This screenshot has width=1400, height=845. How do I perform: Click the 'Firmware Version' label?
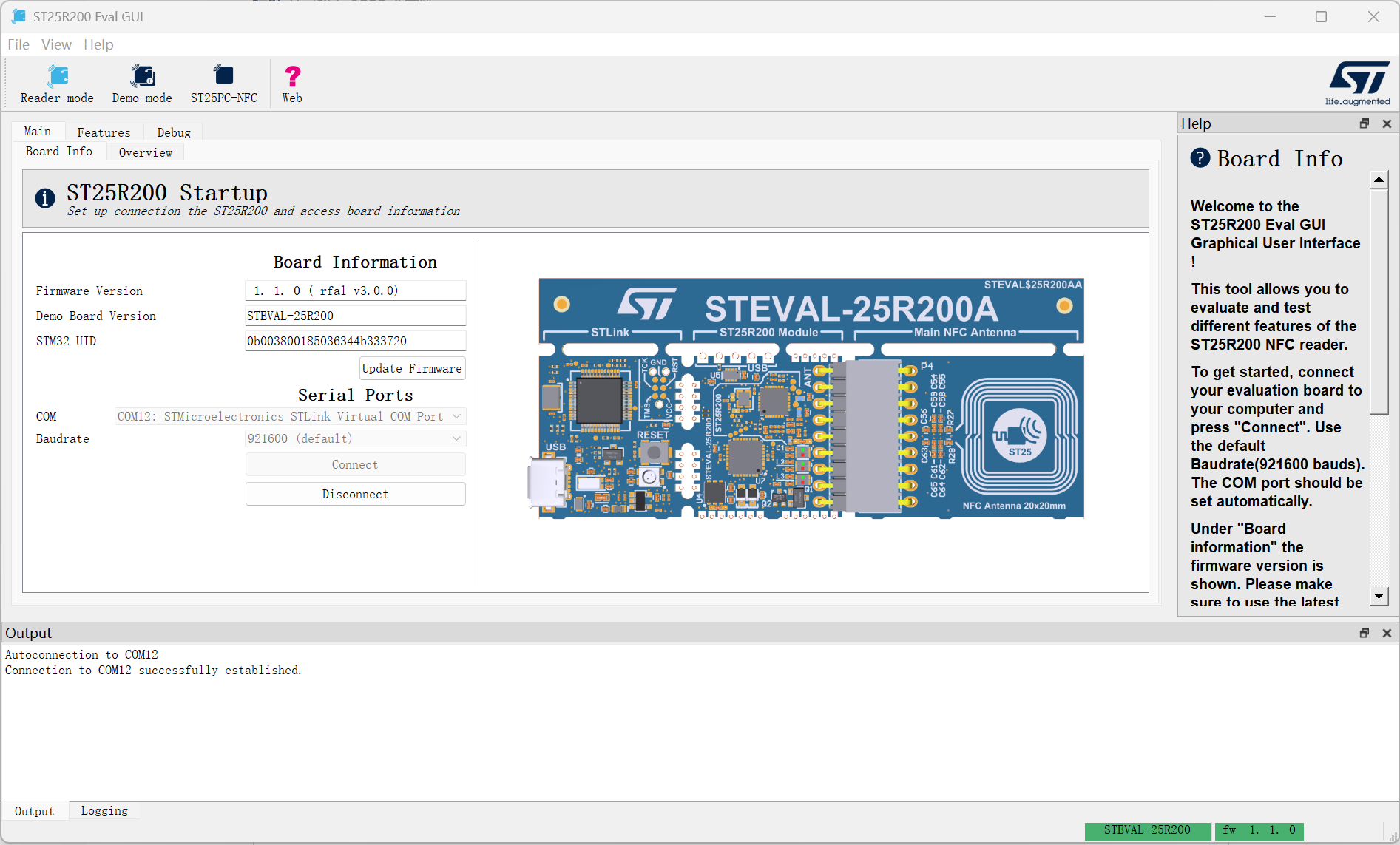89,291
